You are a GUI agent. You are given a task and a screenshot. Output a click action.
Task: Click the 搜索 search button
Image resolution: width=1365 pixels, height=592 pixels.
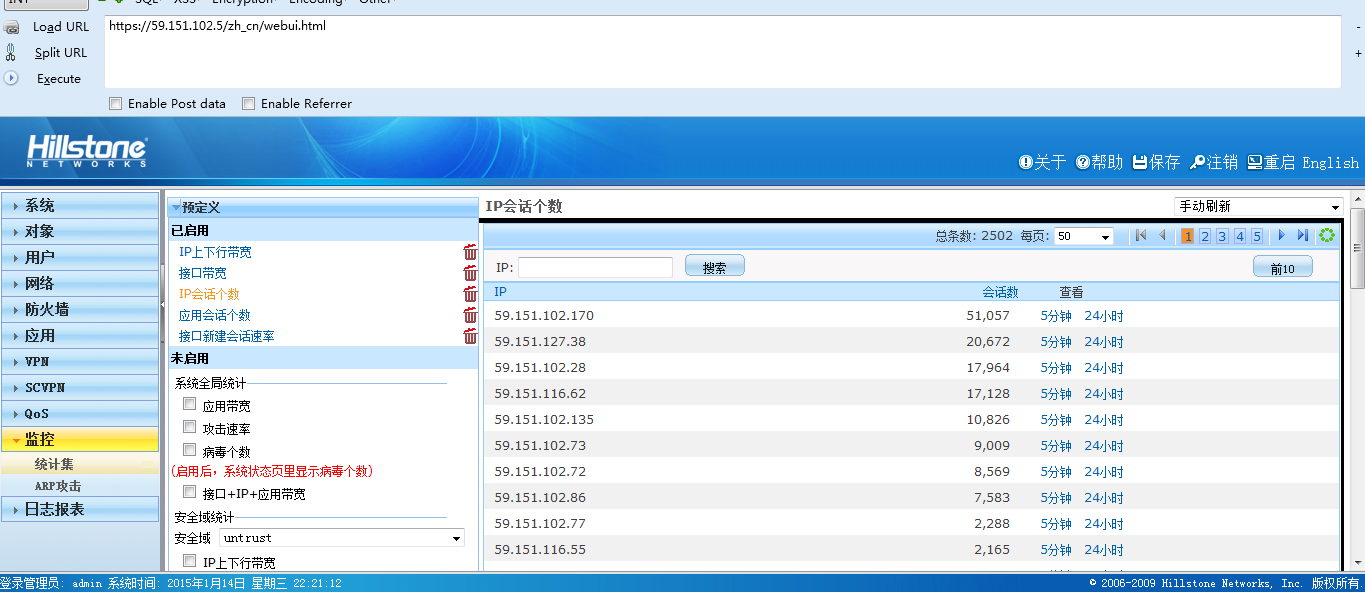point(715,267)
